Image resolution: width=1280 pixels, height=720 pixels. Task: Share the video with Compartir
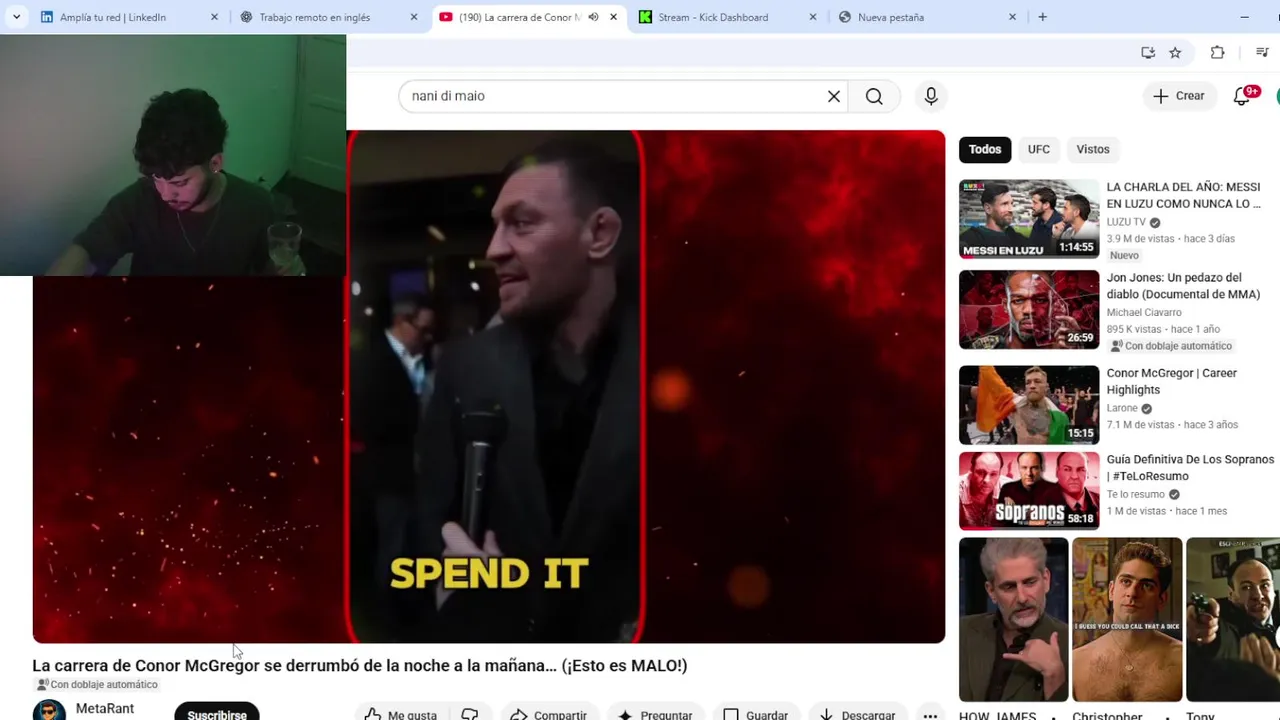[548, 714]
